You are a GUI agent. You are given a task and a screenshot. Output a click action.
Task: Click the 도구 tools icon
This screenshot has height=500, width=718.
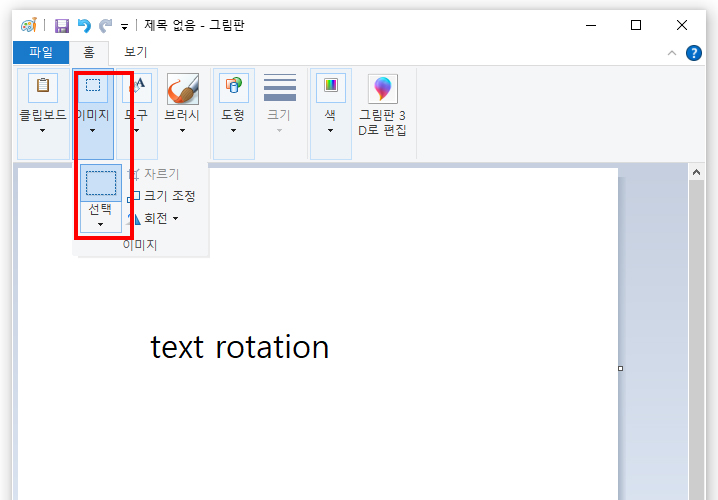(137, 87)
